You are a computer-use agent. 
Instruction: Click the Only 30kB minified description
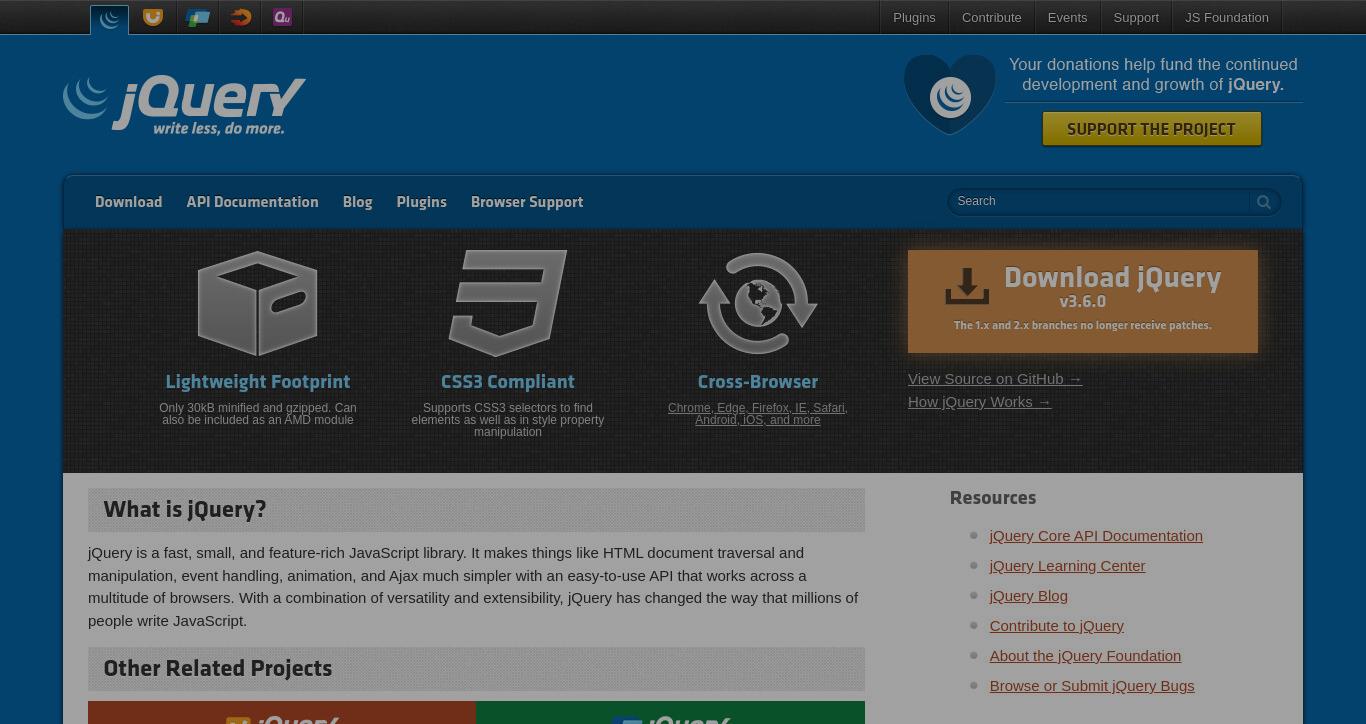pos(258,414)
